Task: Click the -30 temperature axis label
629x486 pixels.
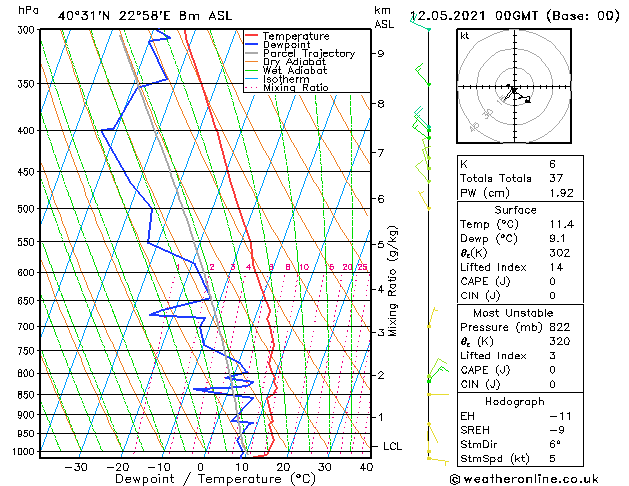Action: point(76,467)
